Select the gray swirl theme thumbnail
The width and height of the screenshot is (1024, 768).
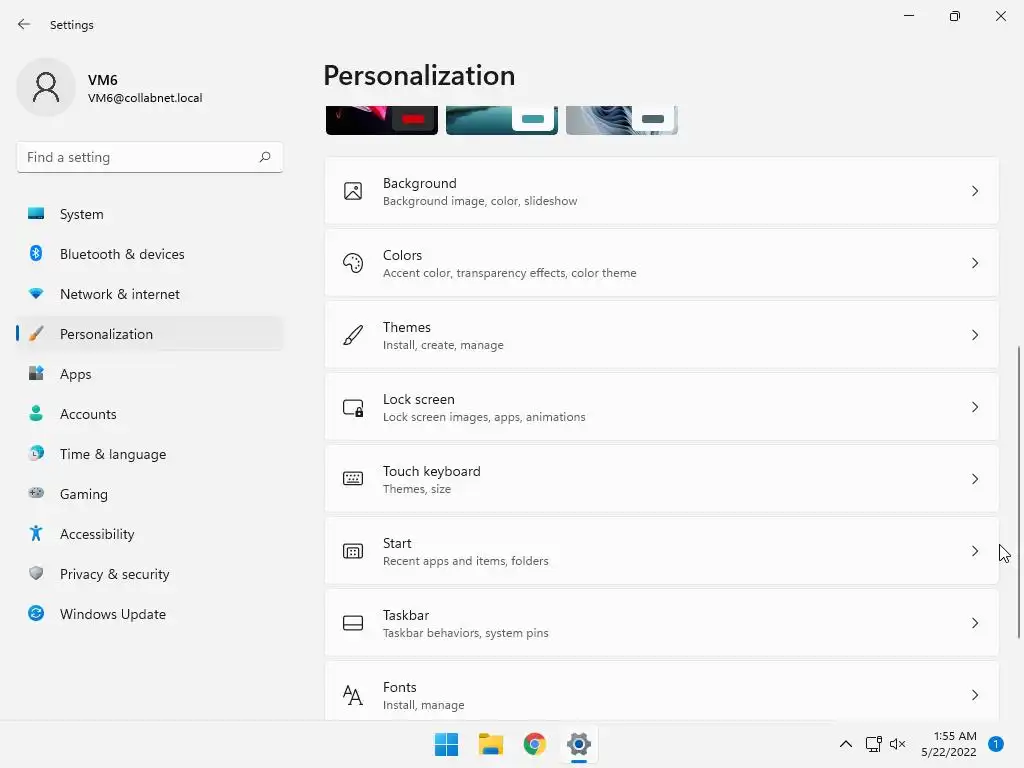(622, 120)
